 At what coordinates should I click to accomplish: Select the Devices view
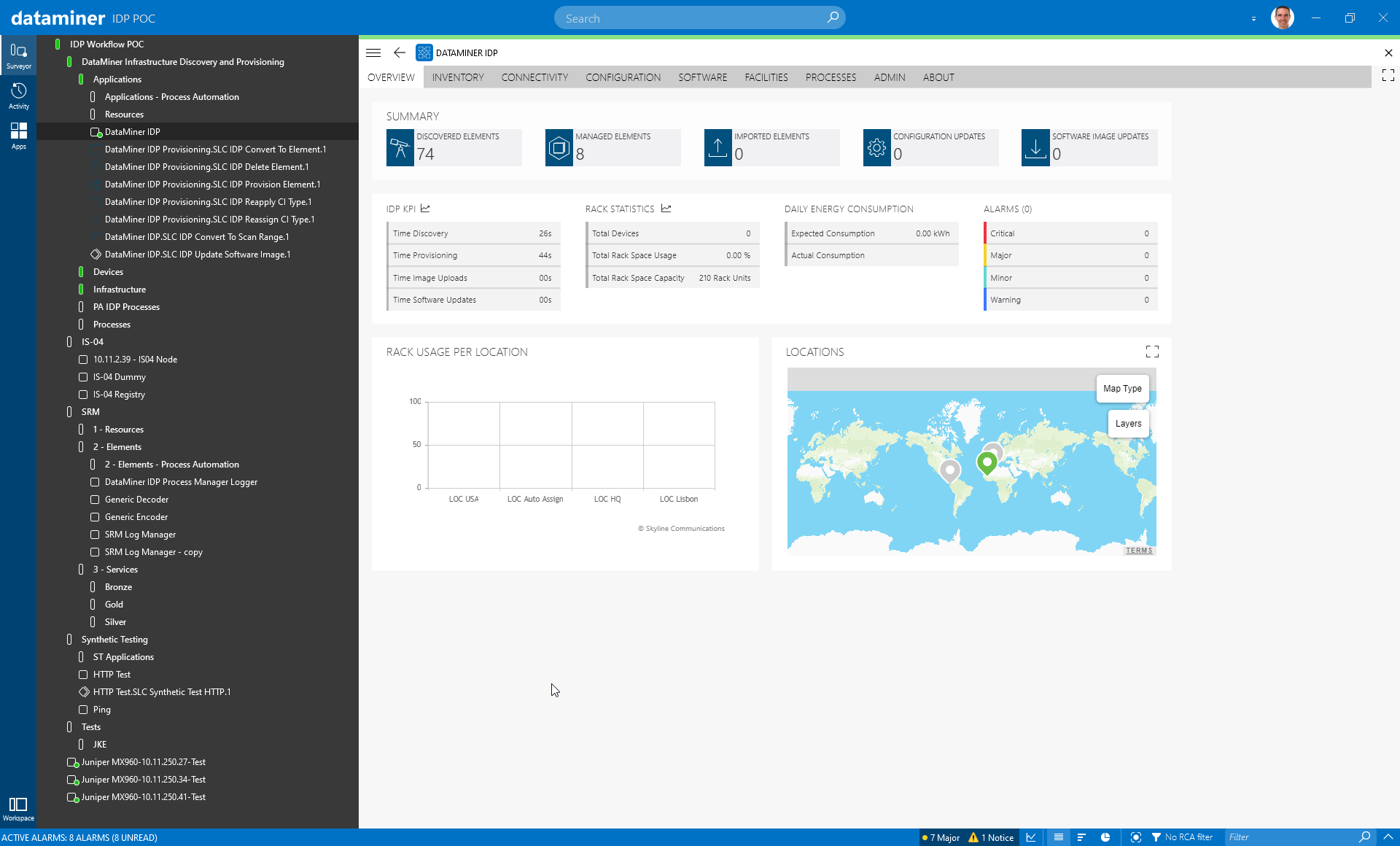pos(108,272)
